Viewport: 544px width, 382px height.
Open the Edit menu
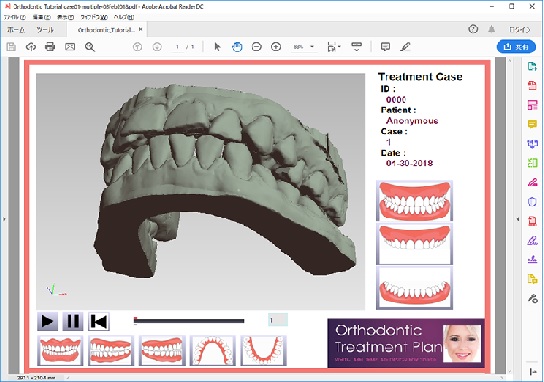(41, 17)
